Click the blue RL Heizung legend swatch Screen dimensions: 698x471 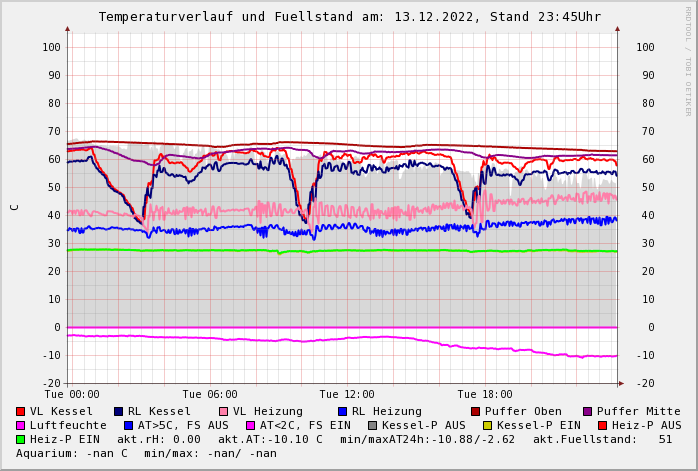click(342, 411)
